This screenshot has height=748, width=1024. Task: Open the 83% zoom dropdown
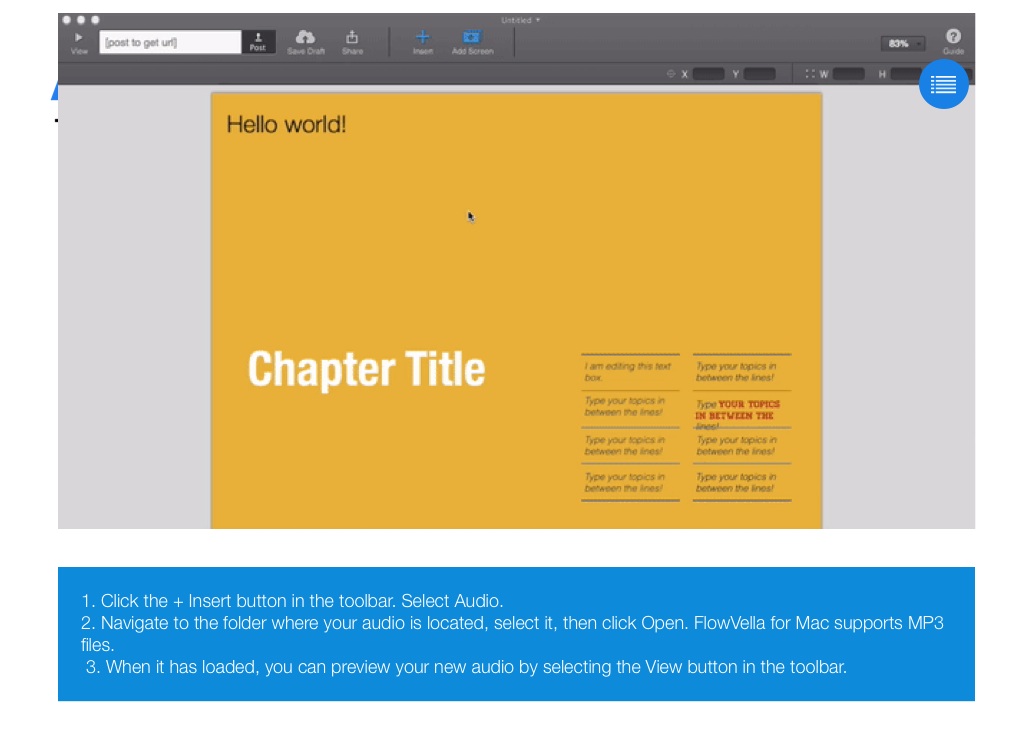click(902, 44)
